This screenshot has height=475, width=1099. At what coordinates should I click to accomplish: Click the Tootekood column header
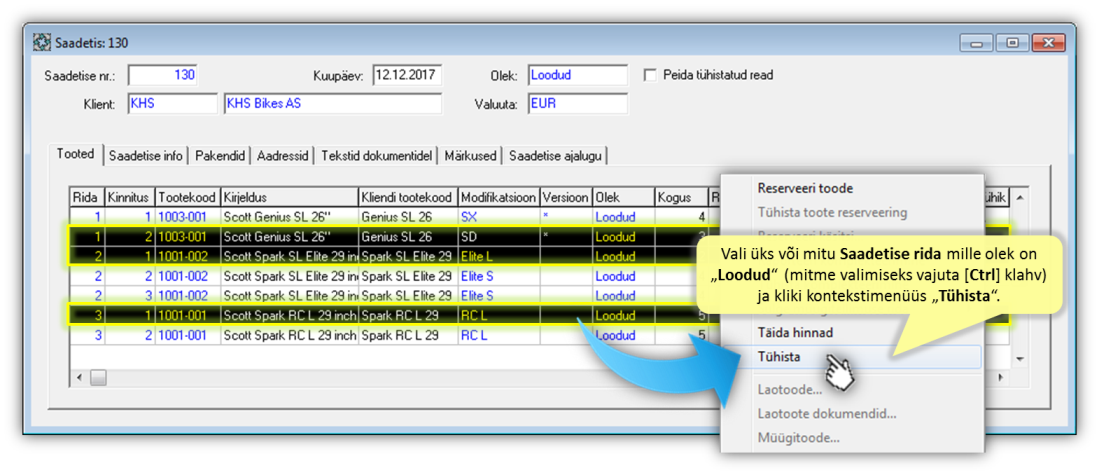pos(188,198)
